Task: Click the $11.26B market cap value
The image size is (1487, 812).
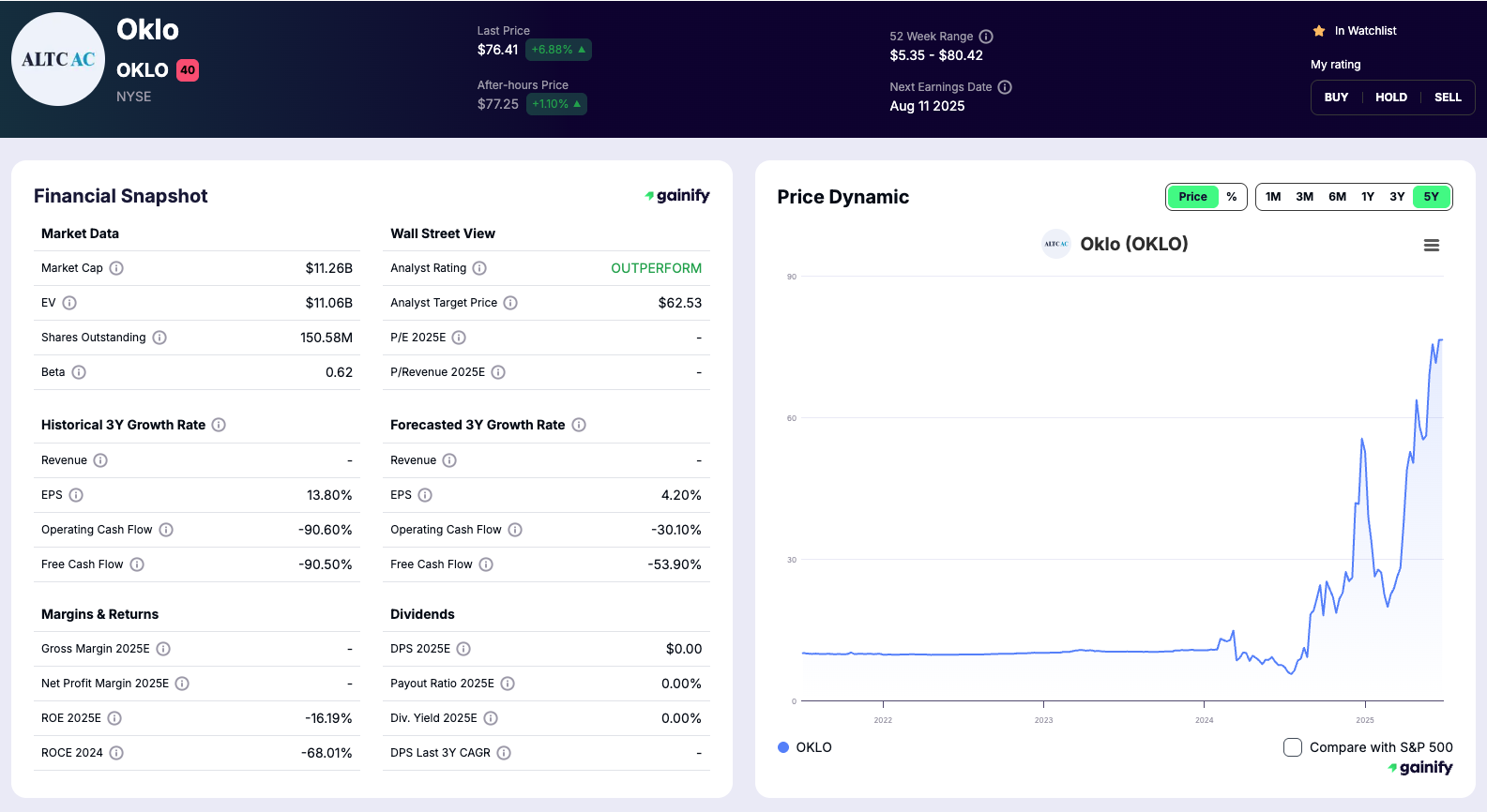Action: point(329,268)
